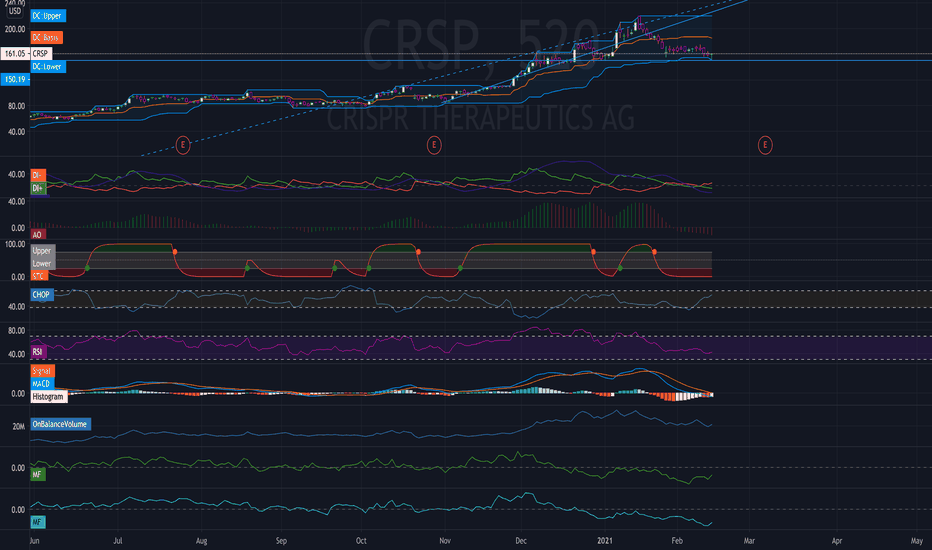Screen dimensions: 932x550
Task: Click the CHOP indicator label
Action: pos(42,294)
